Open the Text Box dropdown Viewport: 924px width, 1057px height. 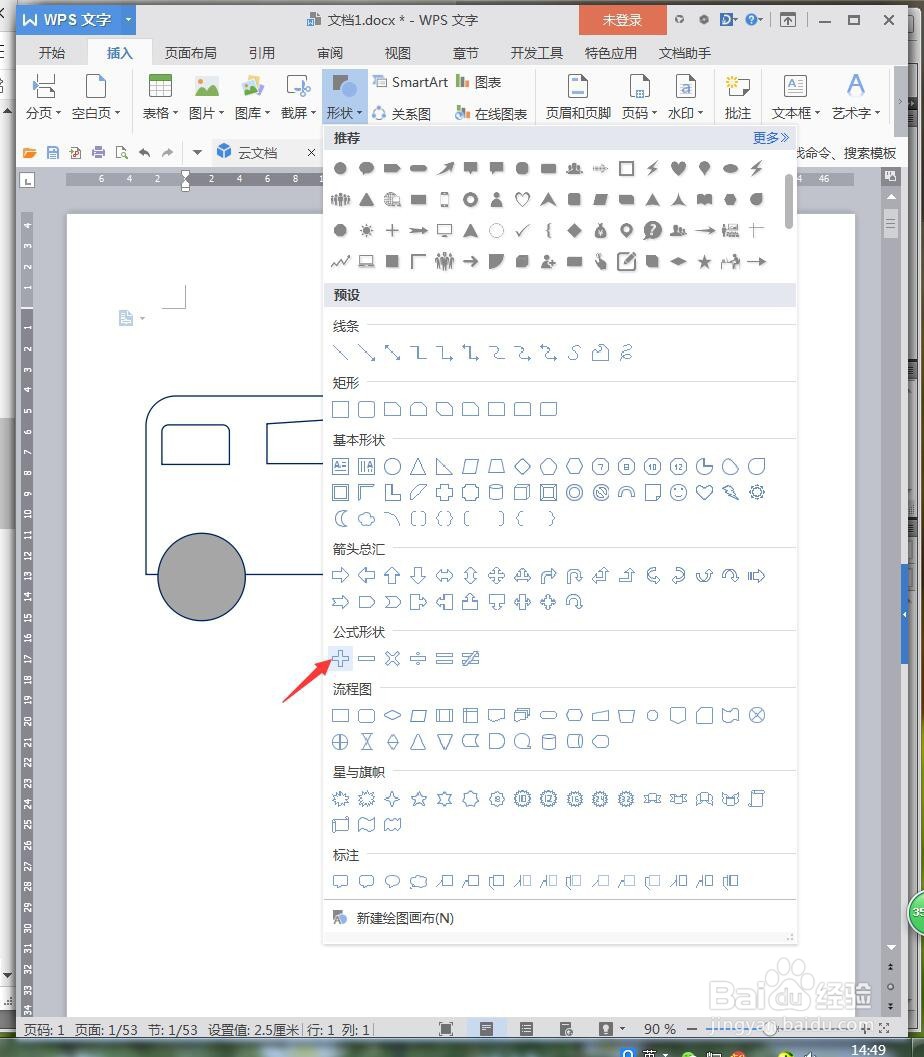click(x=795, y=113)
